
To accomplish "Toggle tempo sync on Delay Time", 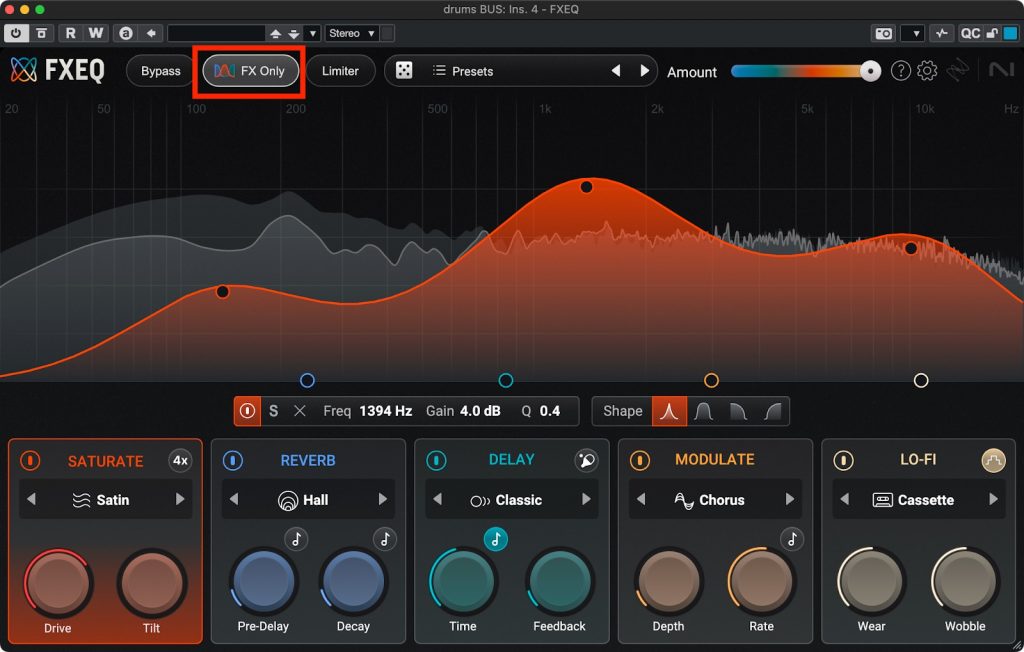I will point(496,539).
